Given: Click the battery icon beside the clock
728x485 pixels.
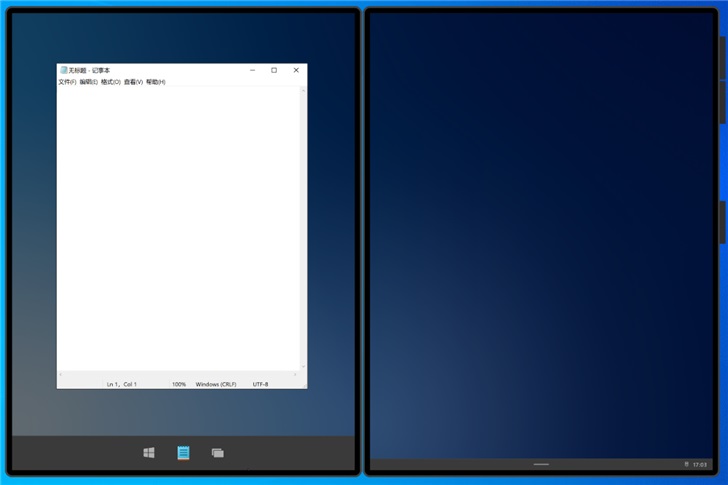Looking at the screenshot, I should coord(687,464).
